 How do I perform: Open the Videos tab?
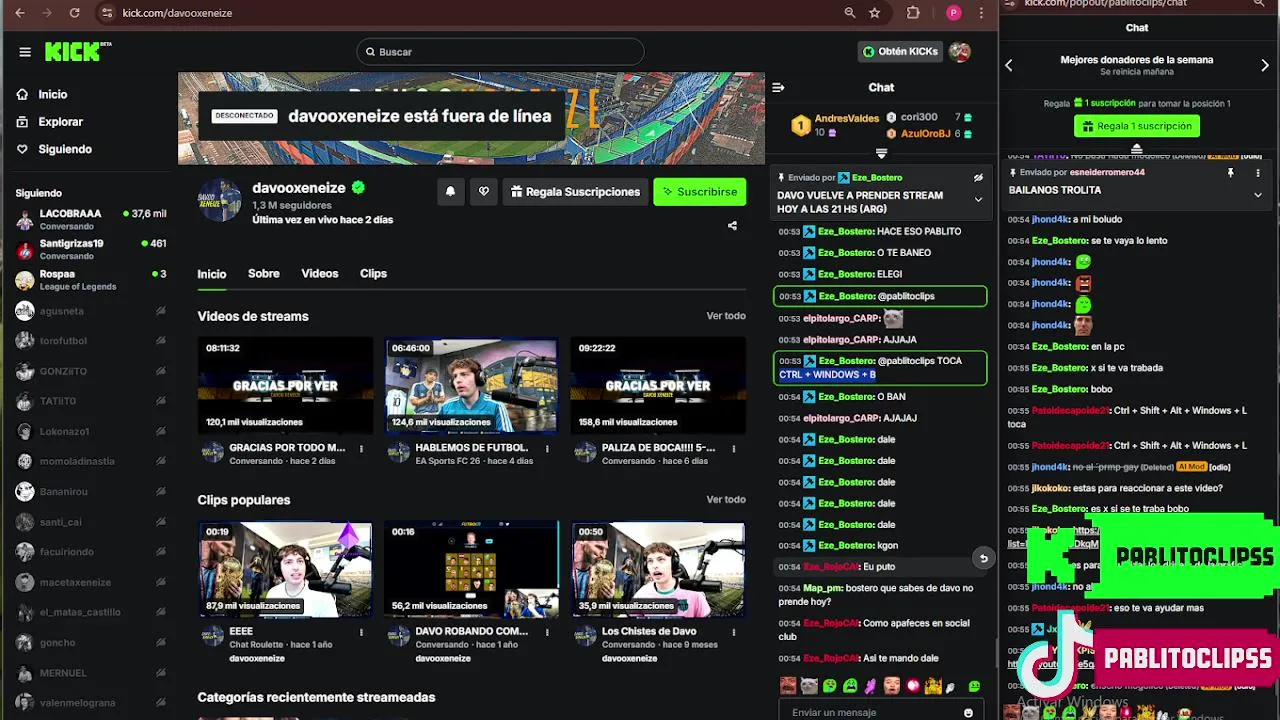[x=320, y=274]
